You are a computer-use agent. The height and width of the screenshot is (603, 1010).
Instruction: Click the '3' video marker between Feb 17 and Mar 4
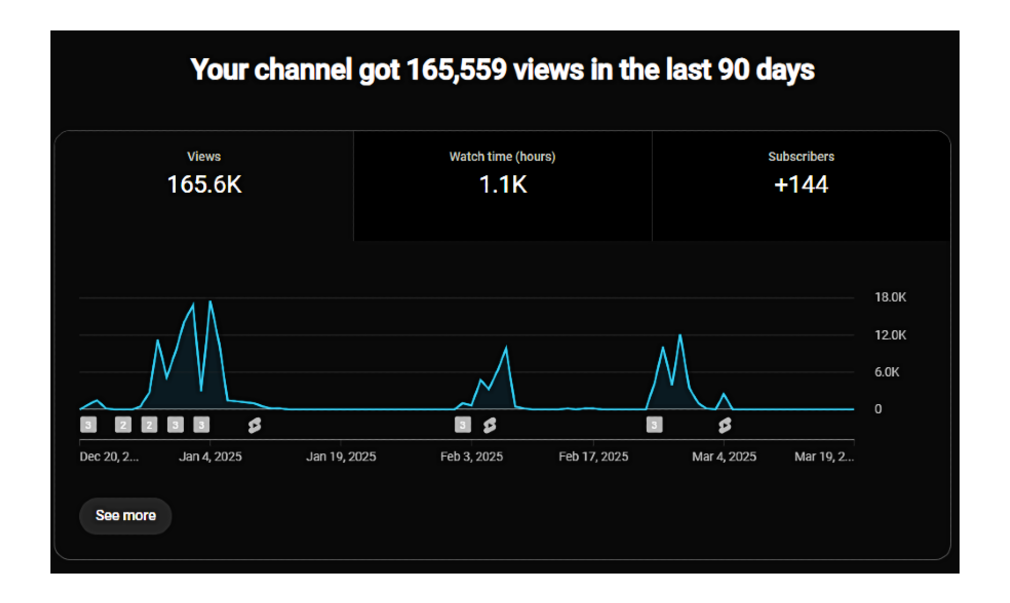pos(654,425)
